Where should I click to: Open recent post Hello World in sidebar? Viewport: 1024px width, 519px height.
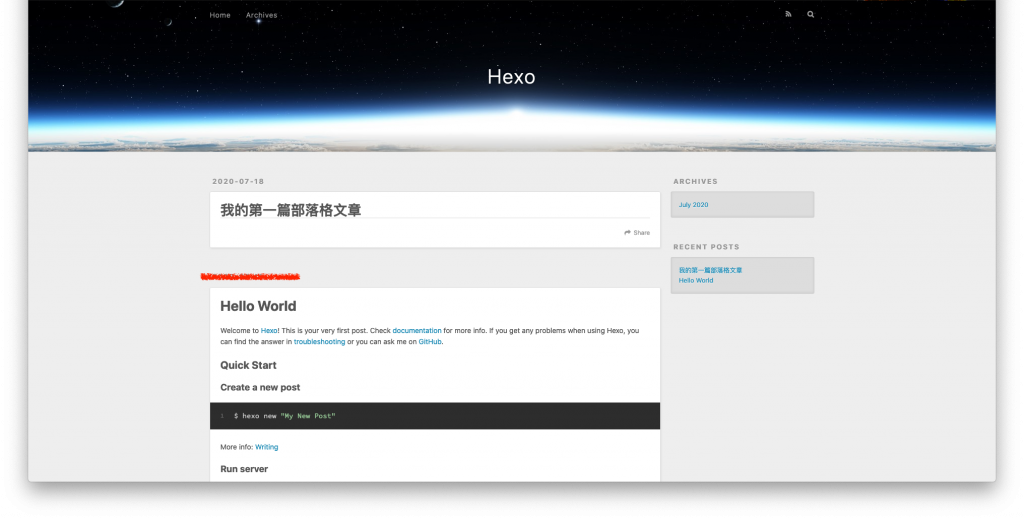pos(696,281)
